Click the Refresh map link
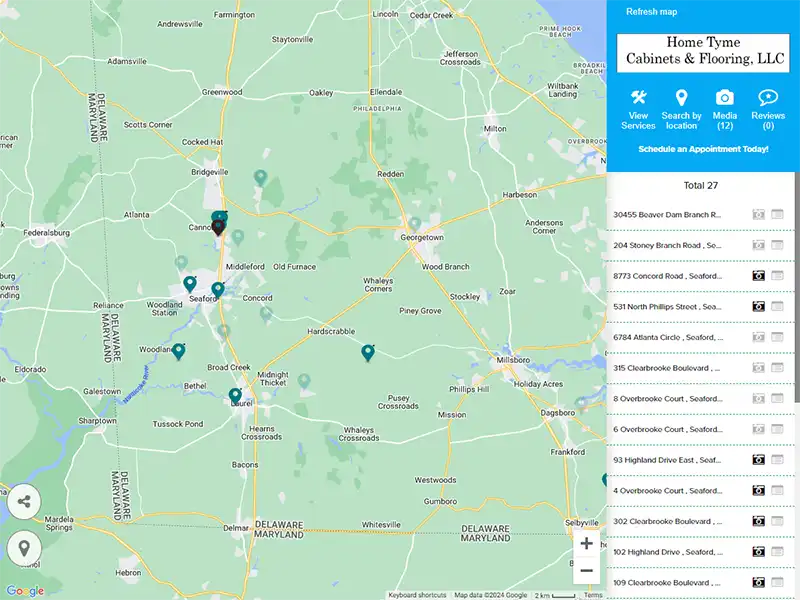This screenshot has height=600, width=800. pos(651,11)
